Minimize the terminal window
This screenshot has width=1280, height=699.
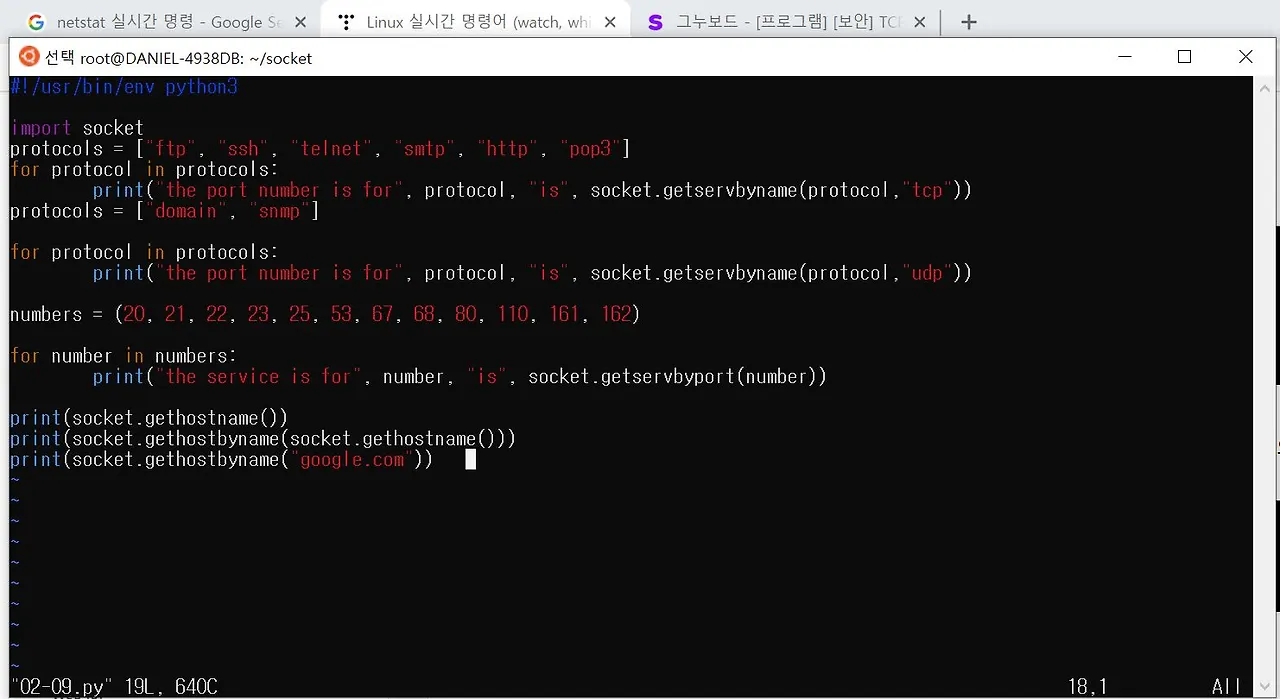[1124, 58]
